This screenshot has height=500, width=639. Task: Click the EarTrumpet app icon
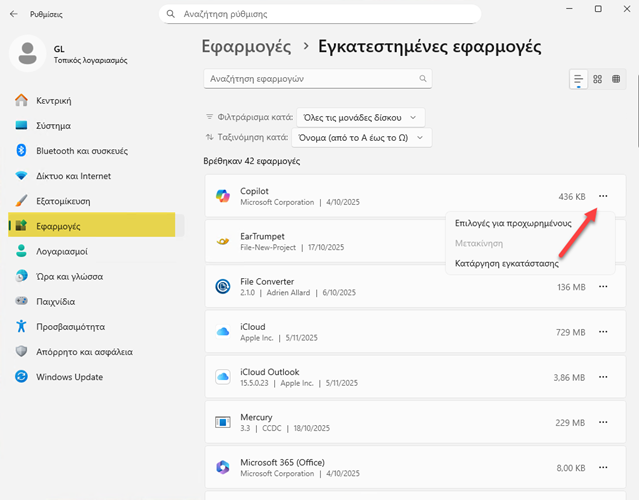coord(223,241)
